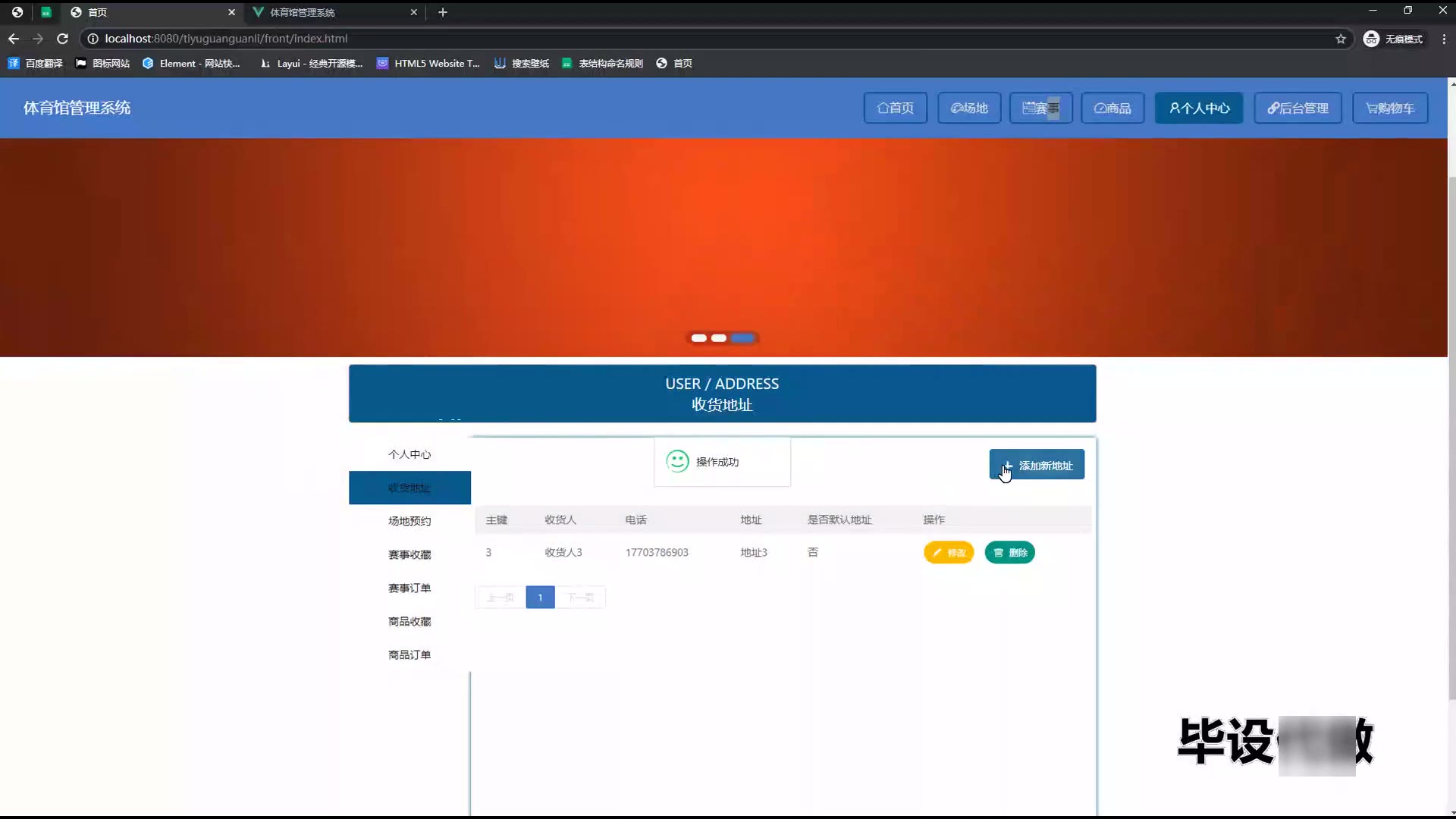
Task: Click the green 删除 delete button
Action: (x=1009, y=553)
